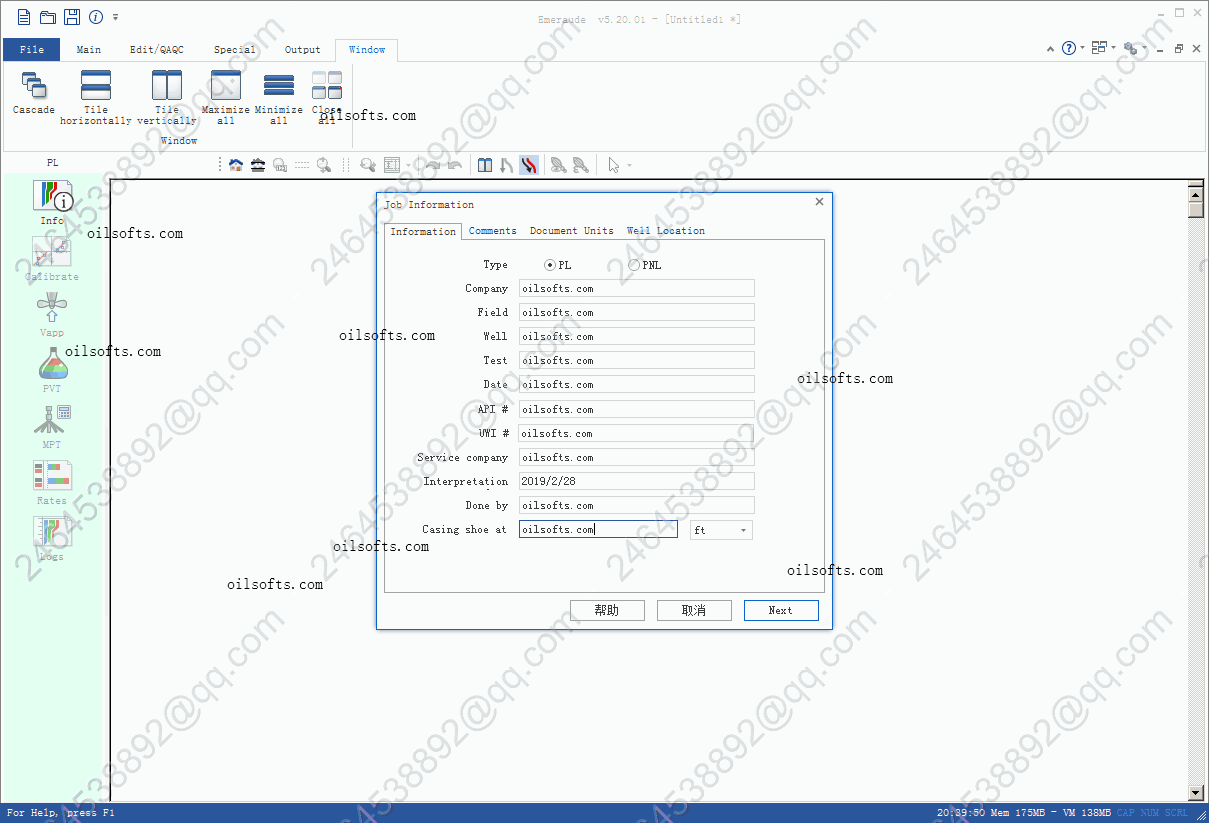Open the gears settings dropdown arrow
This screenshot has width=1209, height=823.
[x=1144, y=48]
